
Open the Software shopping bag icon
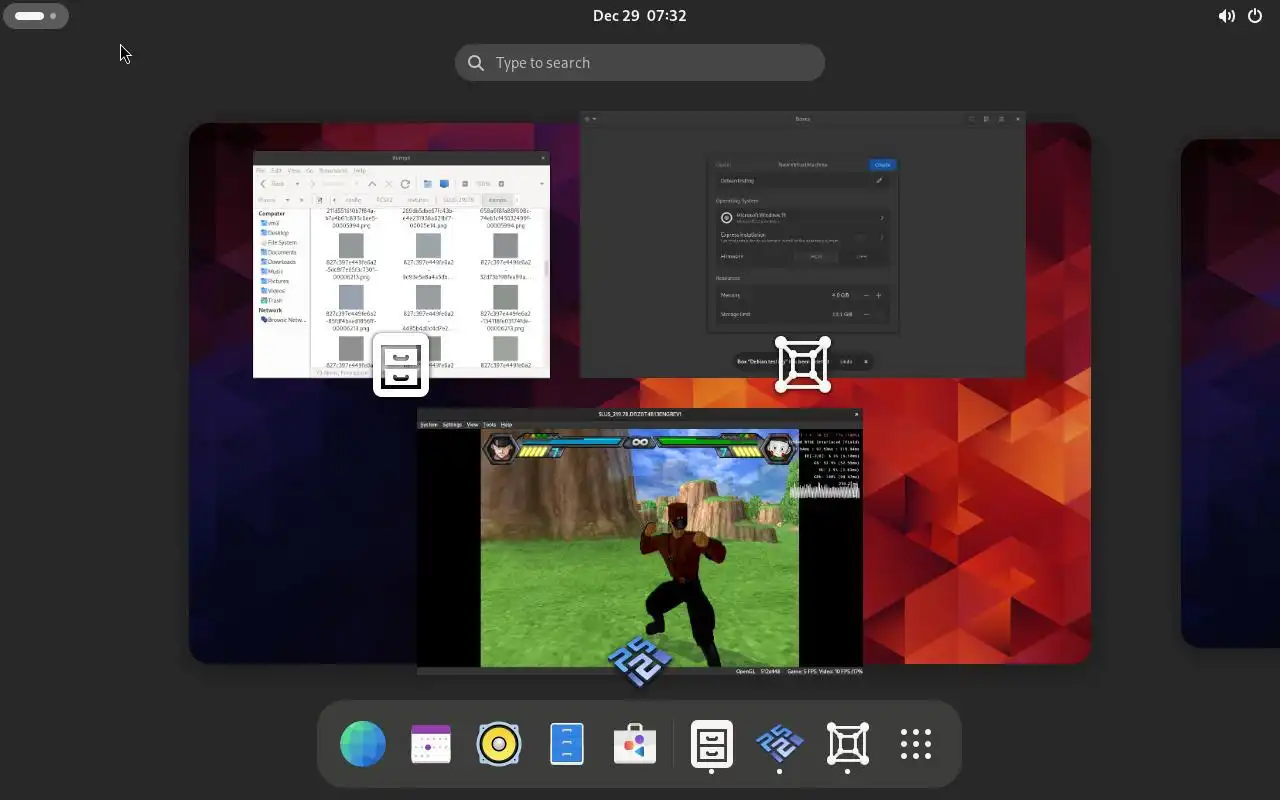tap(635, 744)
